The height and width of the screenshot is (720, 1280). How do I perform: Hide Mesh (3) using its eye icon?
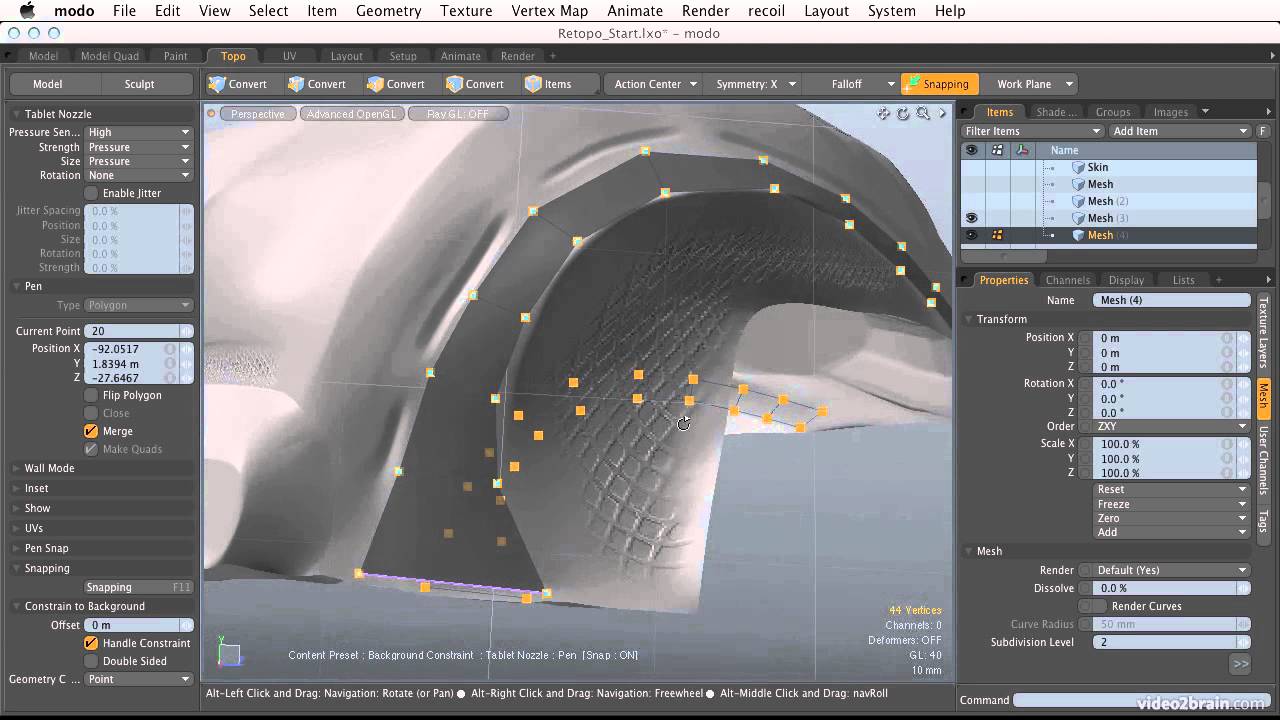[971, 218]
